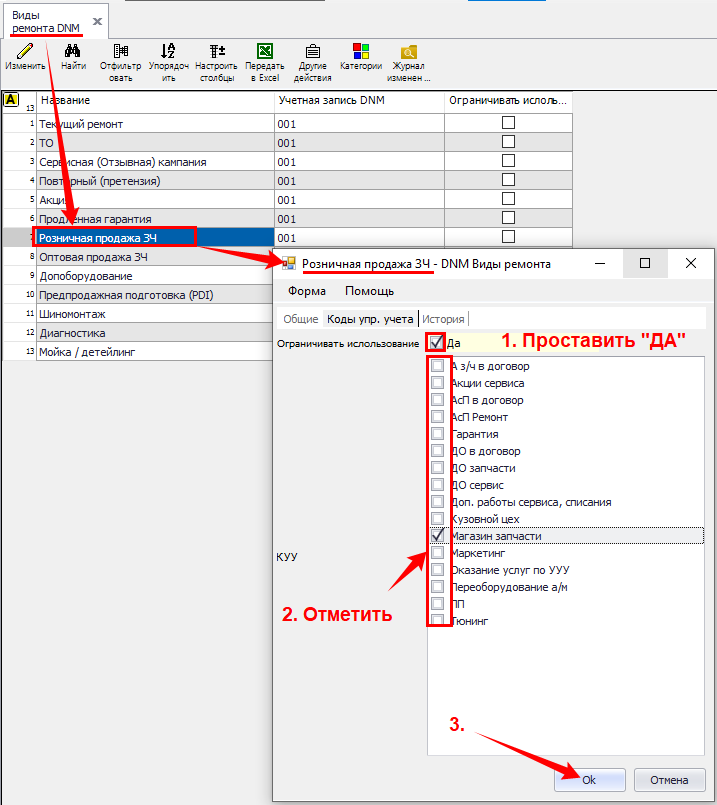Switch to the История tab
The image size is (717, 805).
(443, 319)
